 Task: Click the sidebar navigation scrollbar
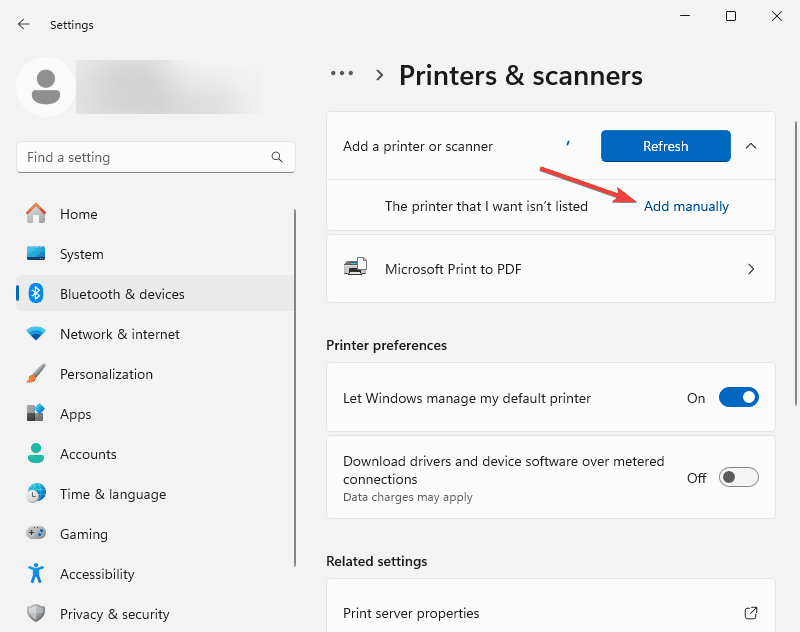(x=295, y=388)
